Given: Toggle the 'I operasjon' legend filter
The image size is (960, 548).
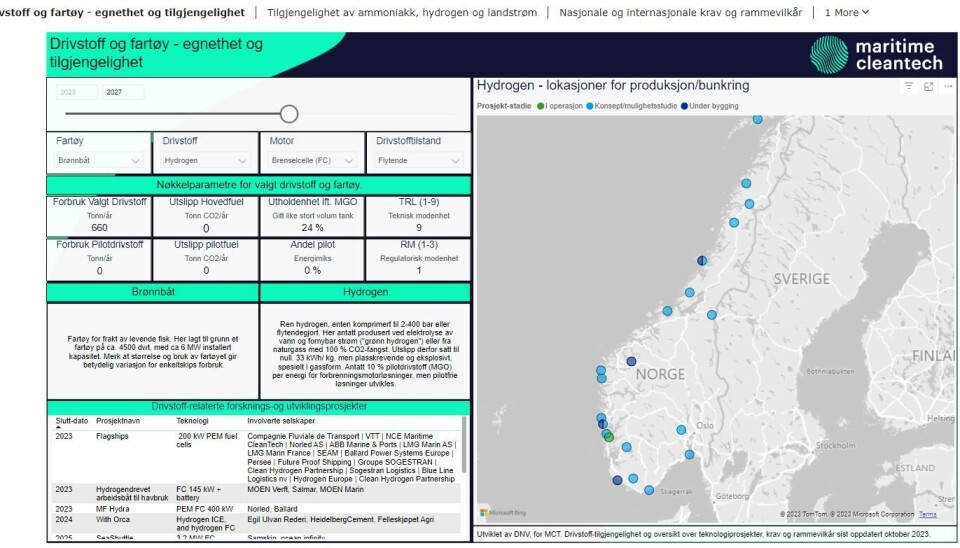Looking at the screenshot, I should click(x=565, y=105).
